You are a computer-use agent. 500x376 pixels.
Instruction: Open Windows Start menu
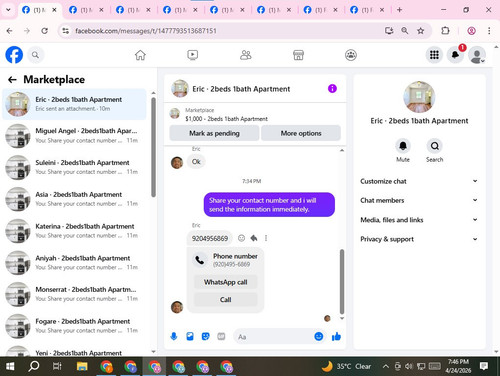[10, 366]
